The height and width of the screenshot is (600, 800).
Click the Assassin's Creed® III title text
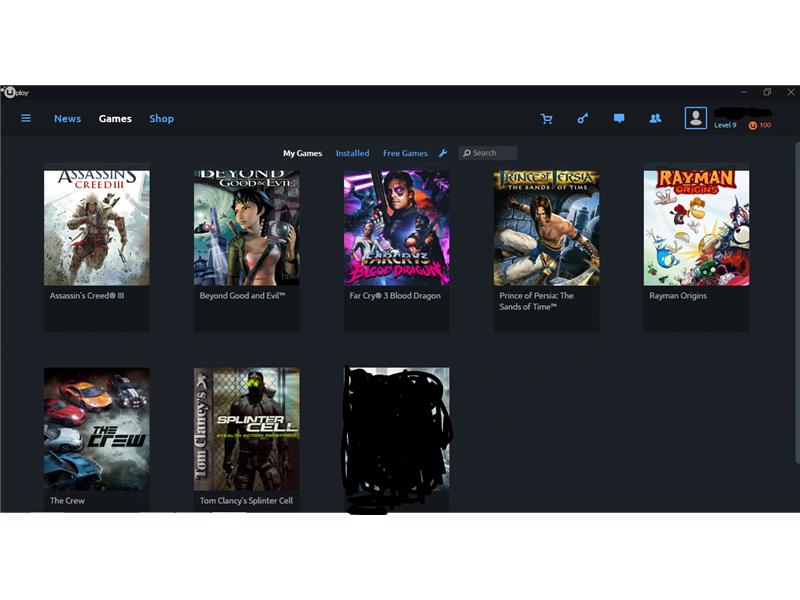click(x=87, y=295)
